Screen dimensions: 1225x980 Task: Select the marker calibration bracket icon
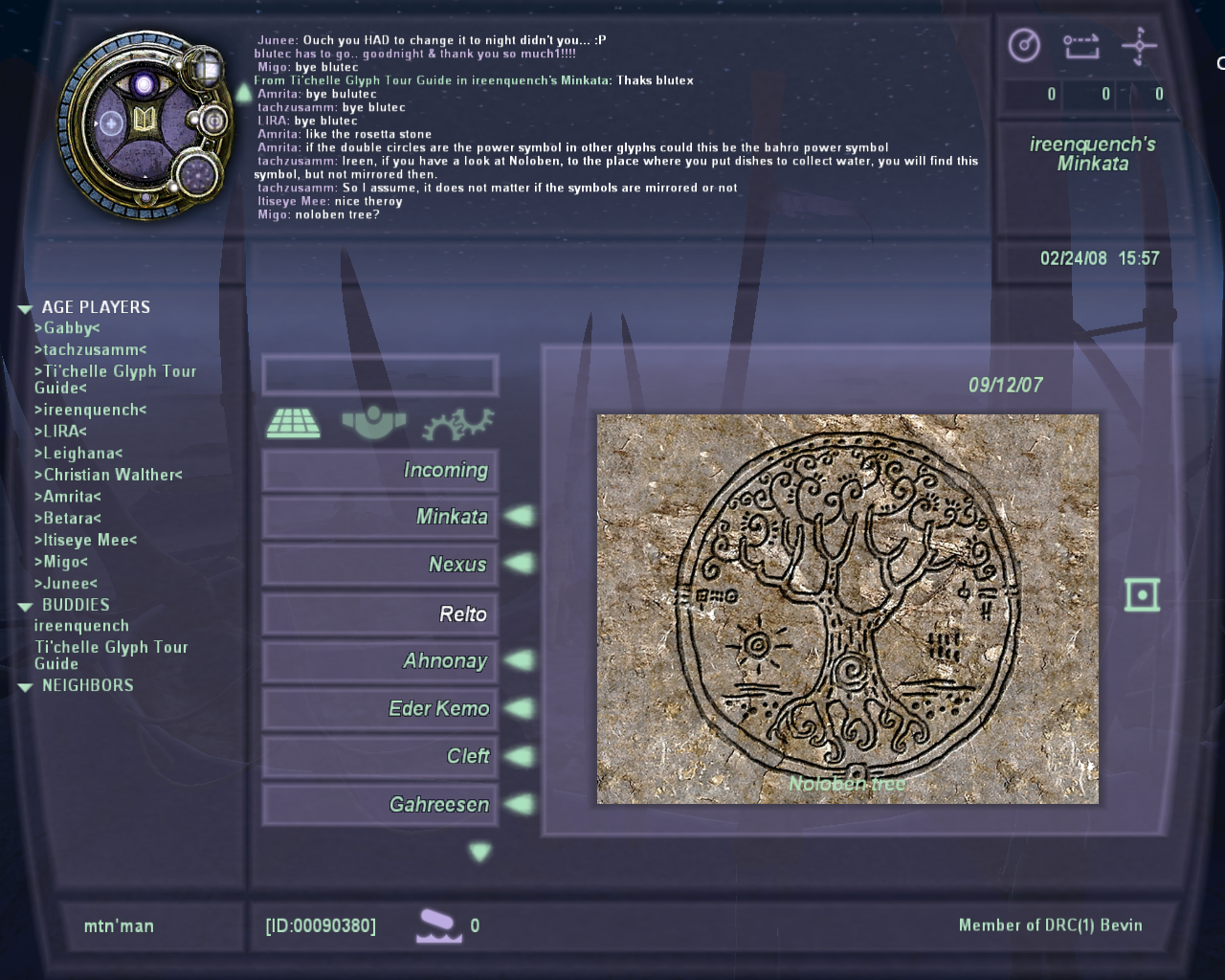click(x=1081, y=45)
